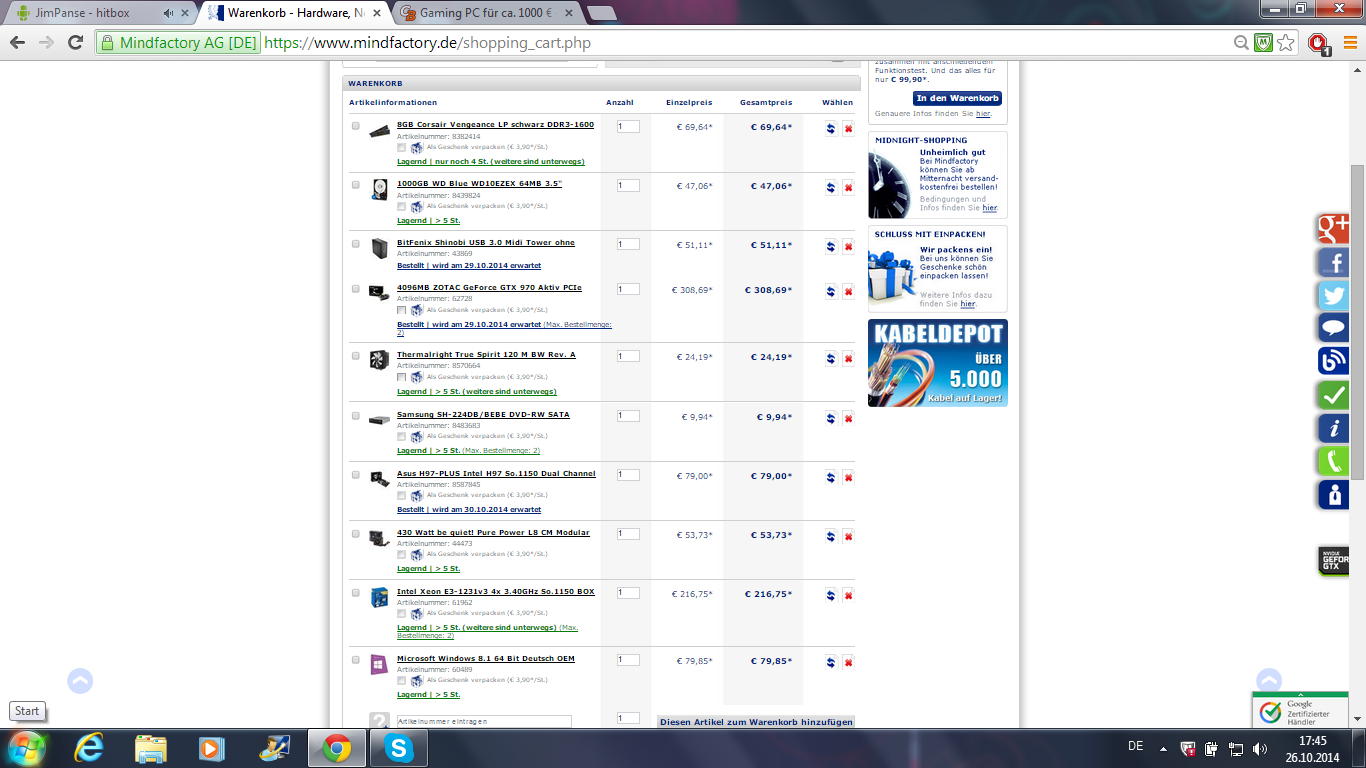Image resolution: width=1366 pixels, height=768 pixels.
Task: Click scrollbar up arrow
Action: click(1357, 70)
